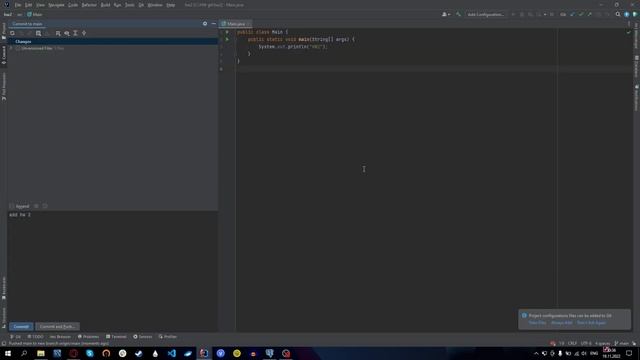Open View Options eye icon in Commit toolbar

point(67,33)
